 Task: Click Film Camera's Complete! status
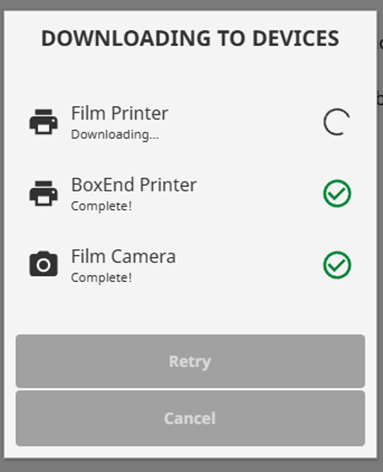point(102,278)
